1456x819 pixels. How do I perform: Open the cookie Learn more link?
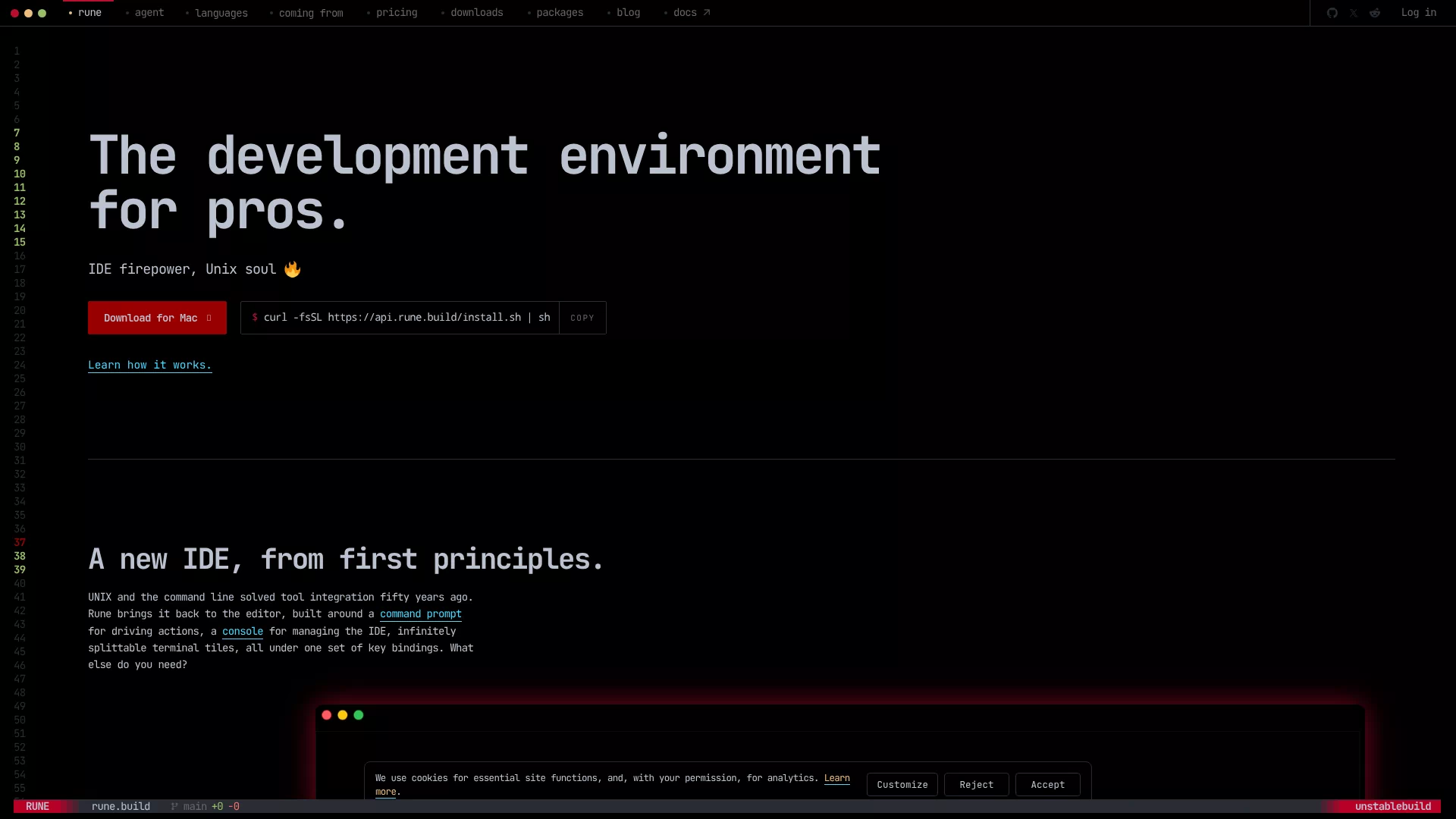837,779
